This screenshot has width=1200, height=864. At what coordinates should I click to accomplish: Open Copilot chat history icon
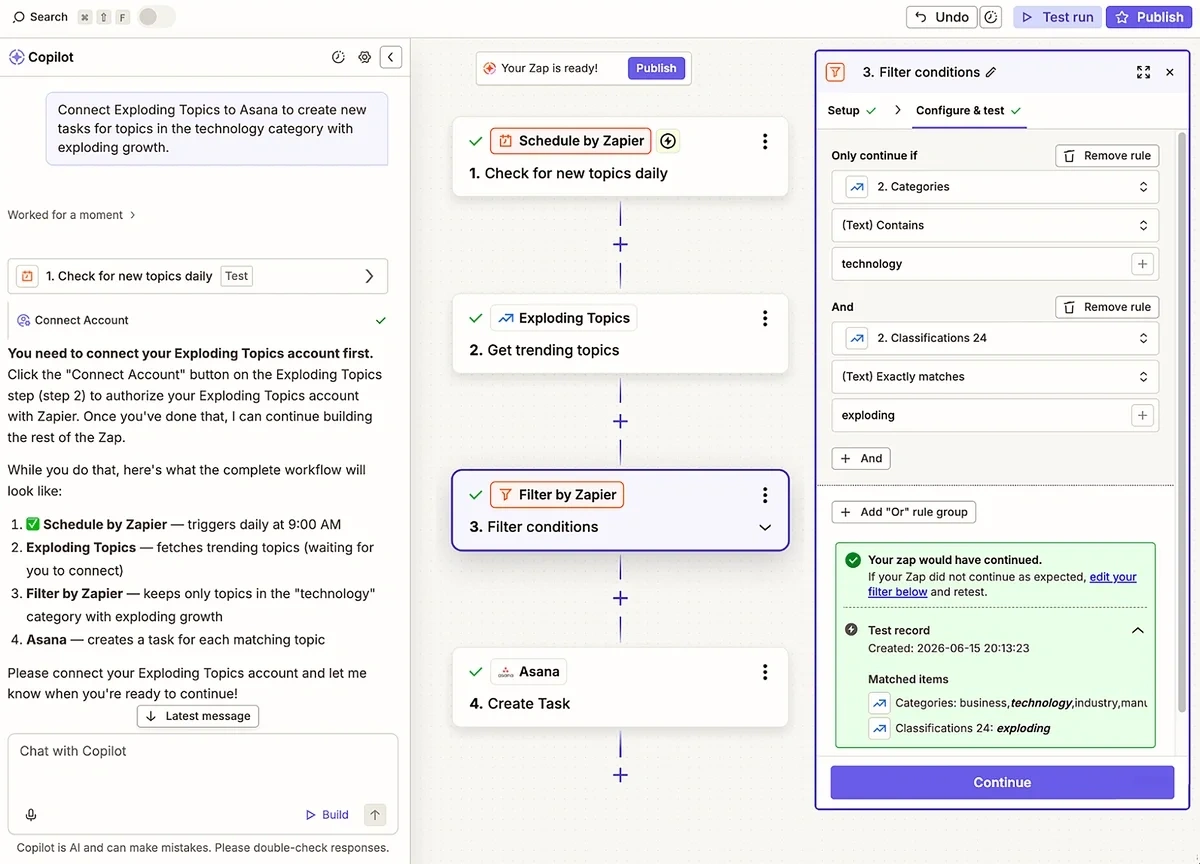(x=338, y=57)
